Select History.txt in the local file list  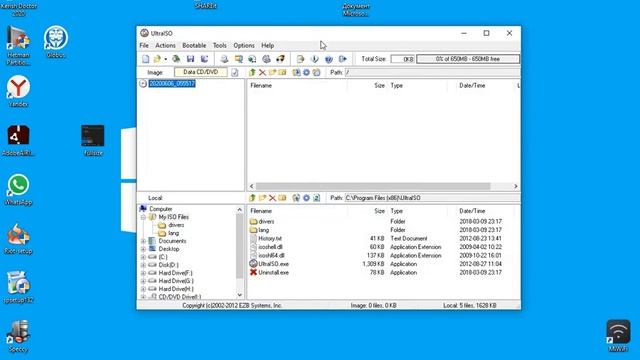pyautogui.click(x=270, y=238)
